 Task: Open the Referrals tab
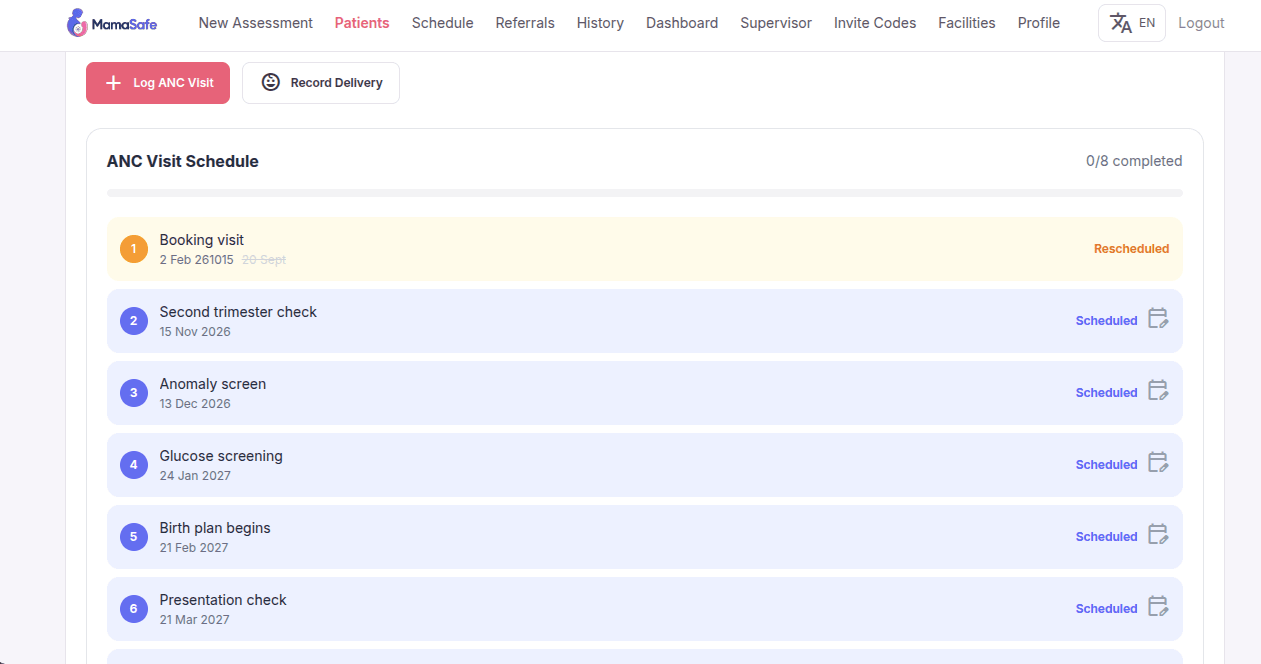click(x=525, y=23)
